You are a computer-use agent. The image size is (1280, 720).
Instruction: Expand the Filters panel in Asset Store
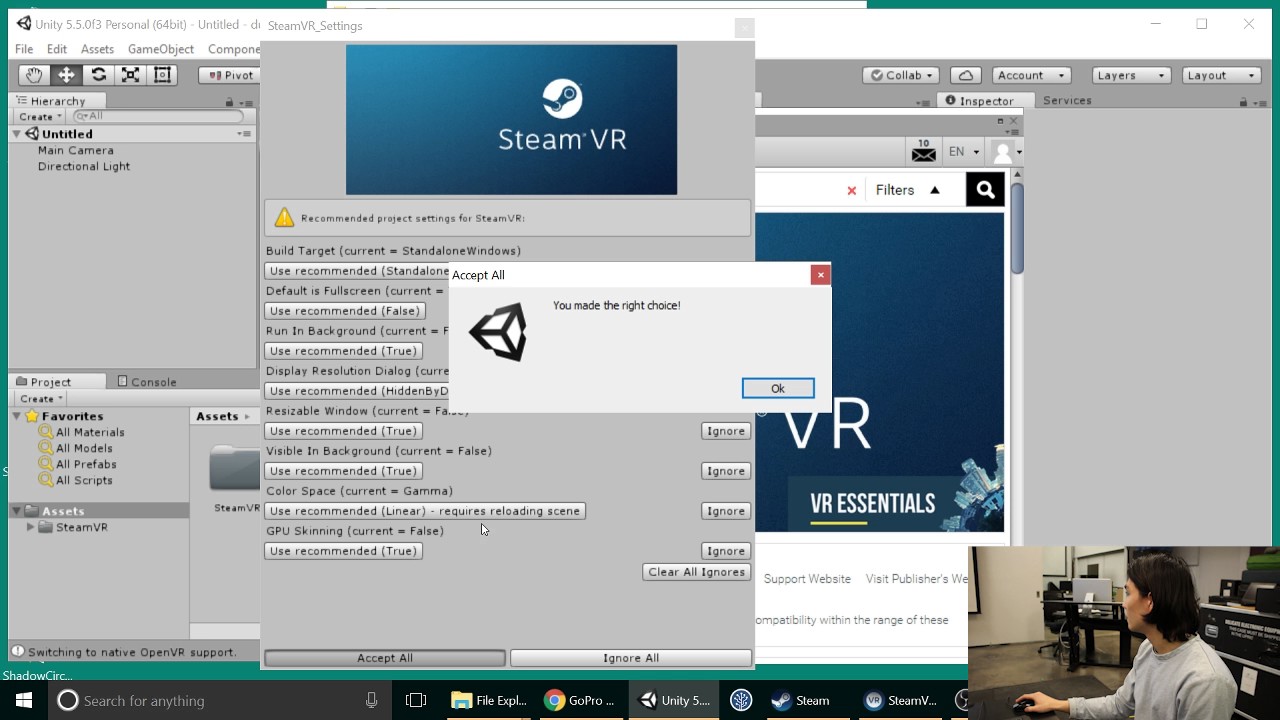pos(908,190)
